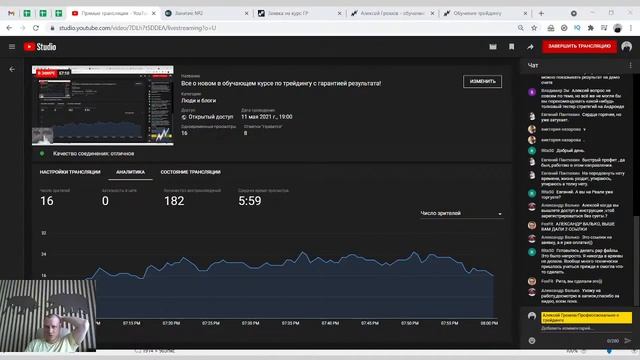Switch to the Алексей Громов browser tab

(392, 13)
